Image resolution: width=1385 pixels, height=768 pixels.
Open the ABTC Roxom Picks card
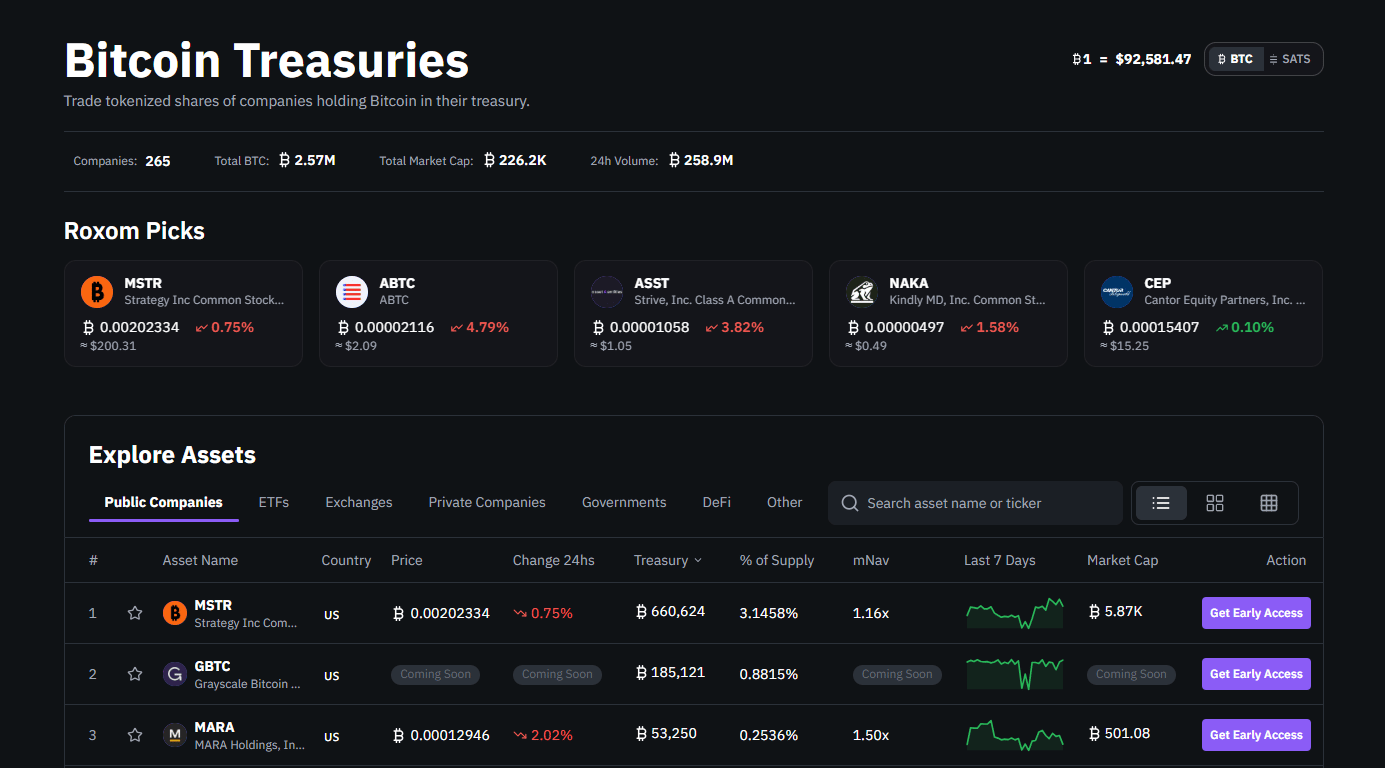coord(438,313)
